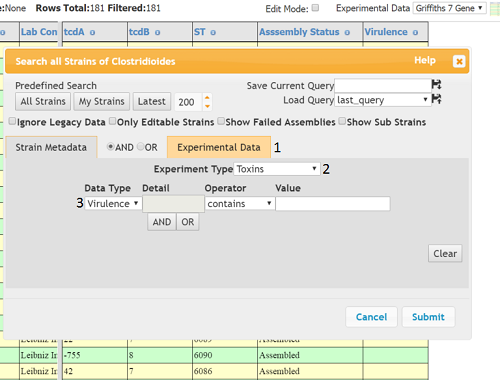Click sort icon beside Asssembly Status column

tap(347, 33)
